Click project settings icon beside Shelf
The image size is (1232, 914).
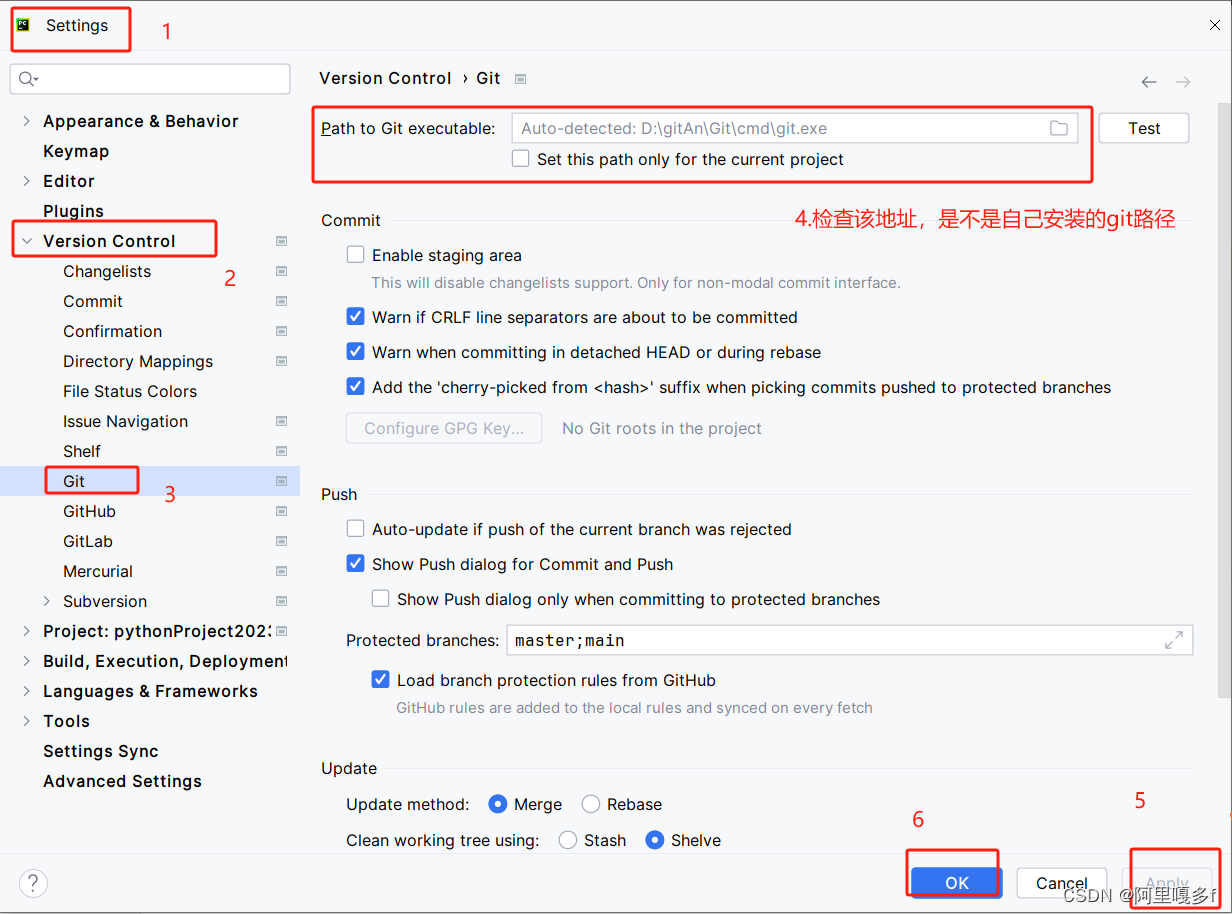coord(282,451)
